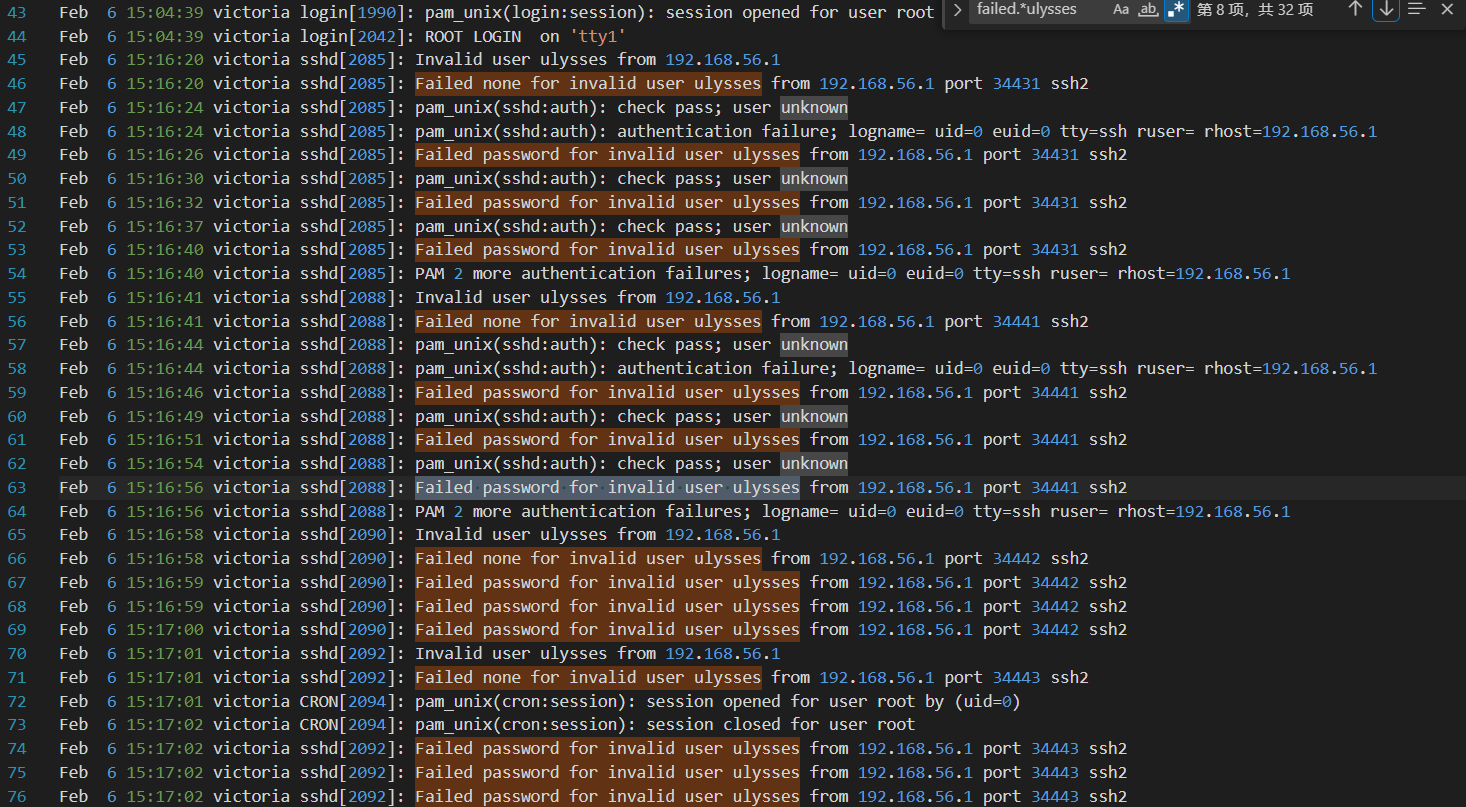The height and width of the screenshot is (807, 1466).
Task: Click "euid=0" on line 64
Action: (x=934, y=512)
